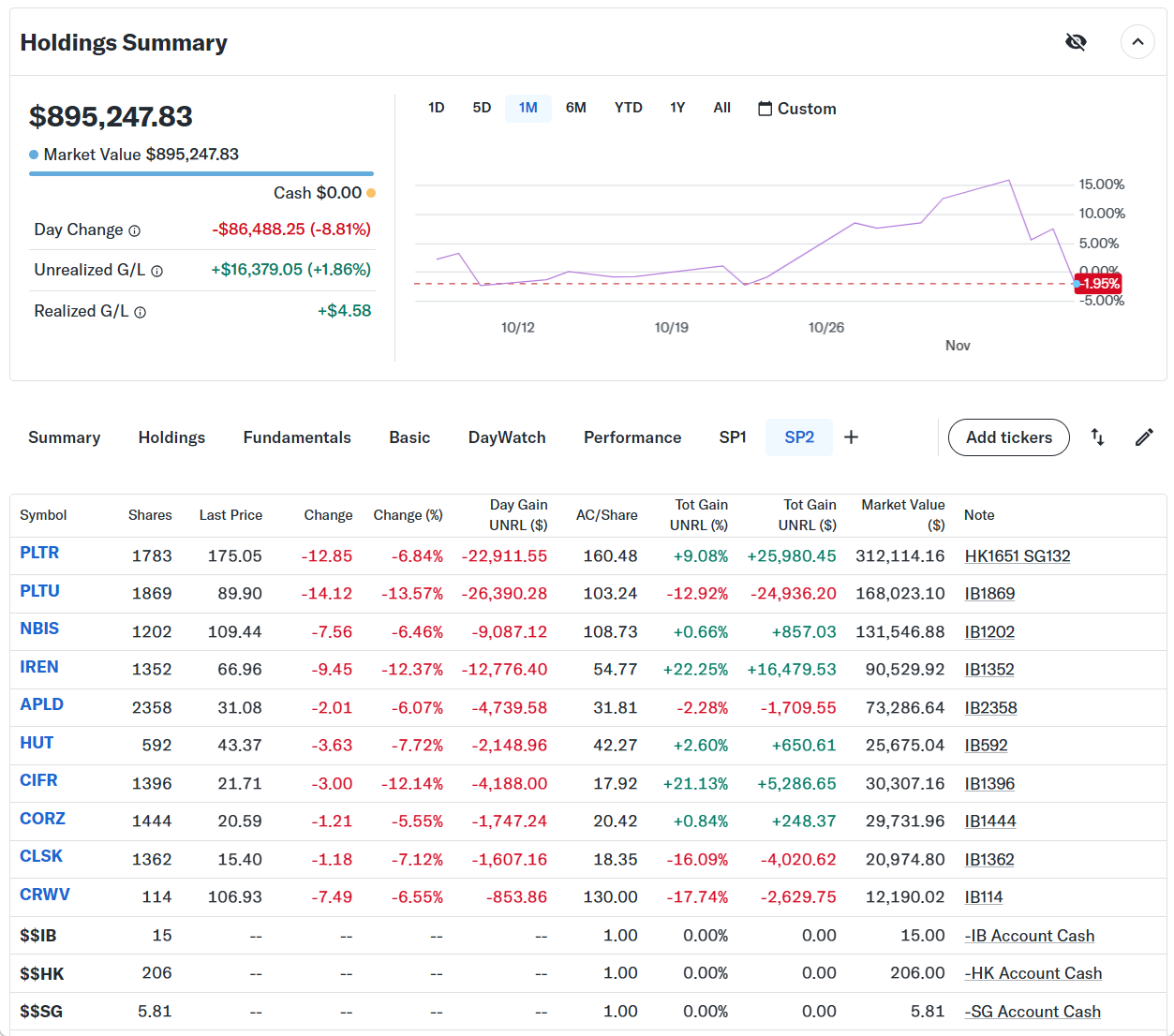Open the Custom date range calendar
This screenshot has height=1036, width=1174.
pos(796,109)
